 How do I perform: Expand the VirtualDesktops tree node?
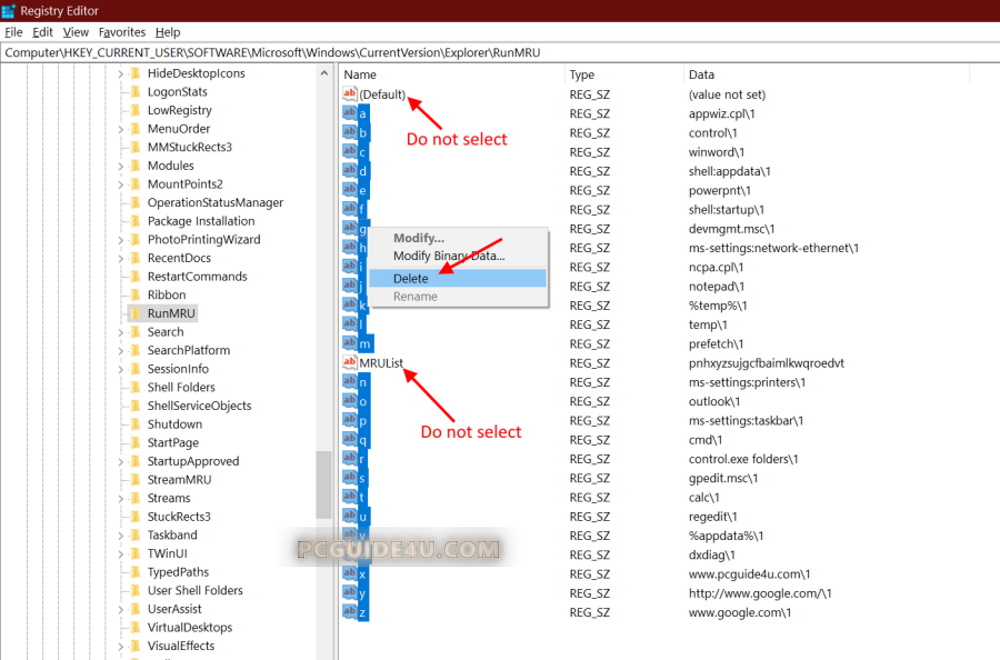[x=120, y=627]
